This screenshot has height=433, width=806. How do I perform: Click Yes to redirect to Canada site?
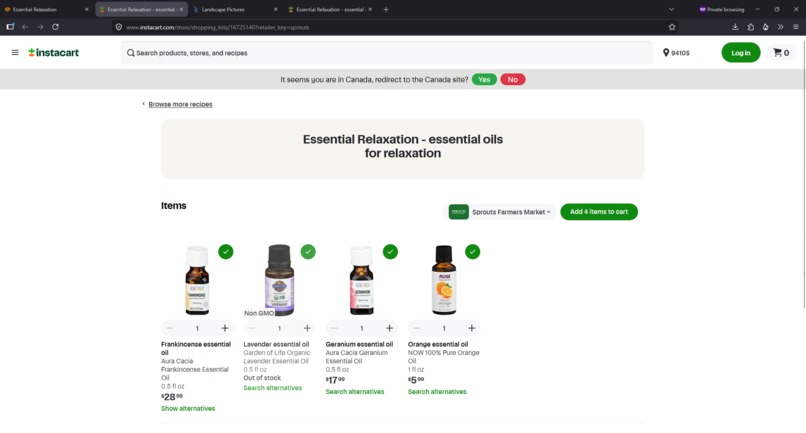(484, 80)
